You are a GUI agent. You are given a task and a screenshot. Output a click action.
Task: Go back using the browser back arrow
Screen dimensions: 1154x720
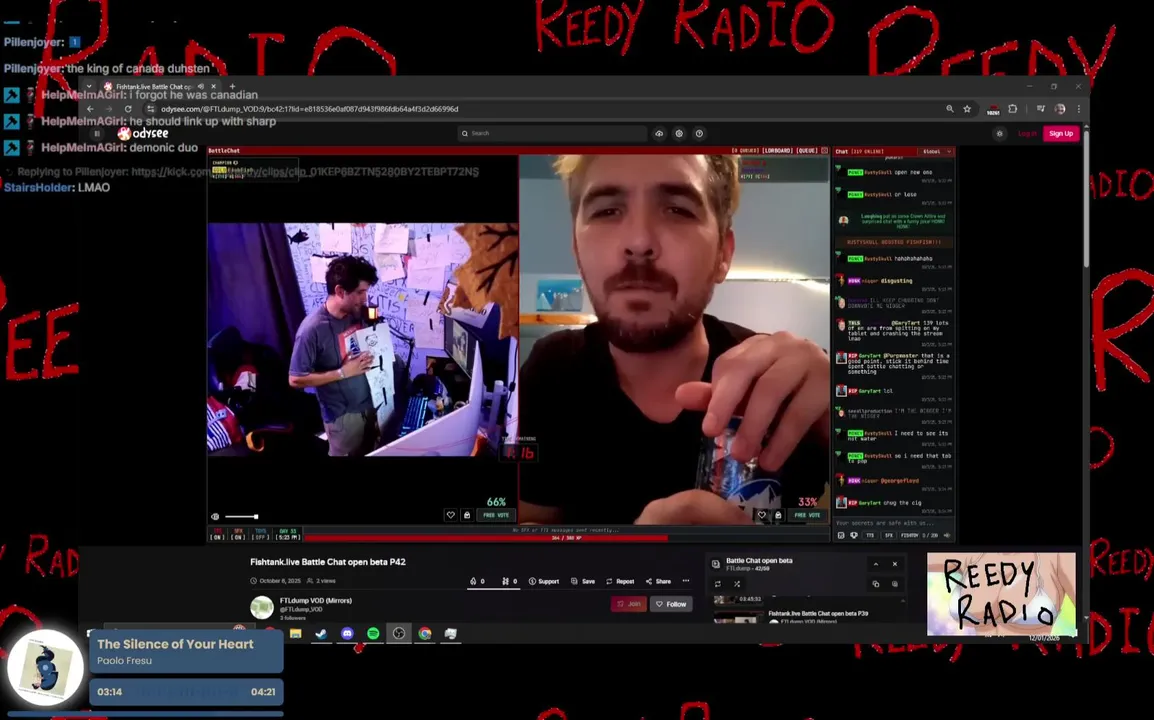(x=91, y=109)
